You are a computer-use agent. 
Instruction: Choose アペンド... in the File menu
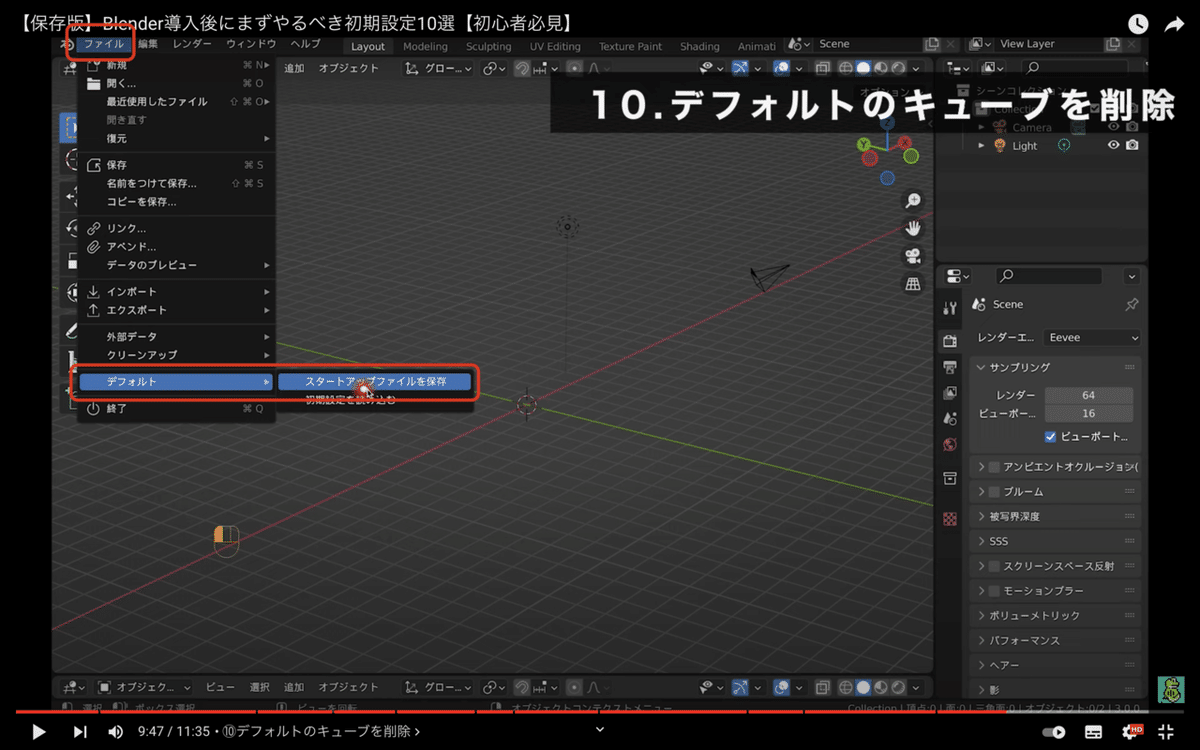click(x=175, y=246)
